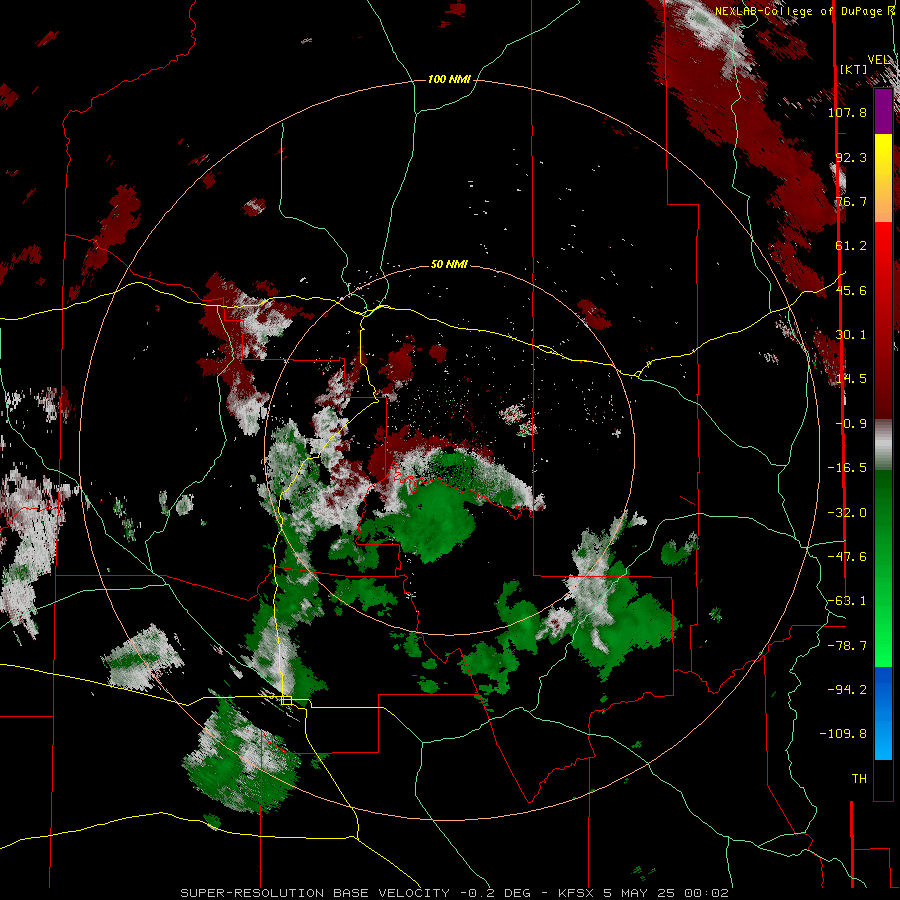Image resolution: width=900 pixels, height=900 pixels.
Task: Click the -32.0 velocity scale value
Action: (x=847, y=513)
